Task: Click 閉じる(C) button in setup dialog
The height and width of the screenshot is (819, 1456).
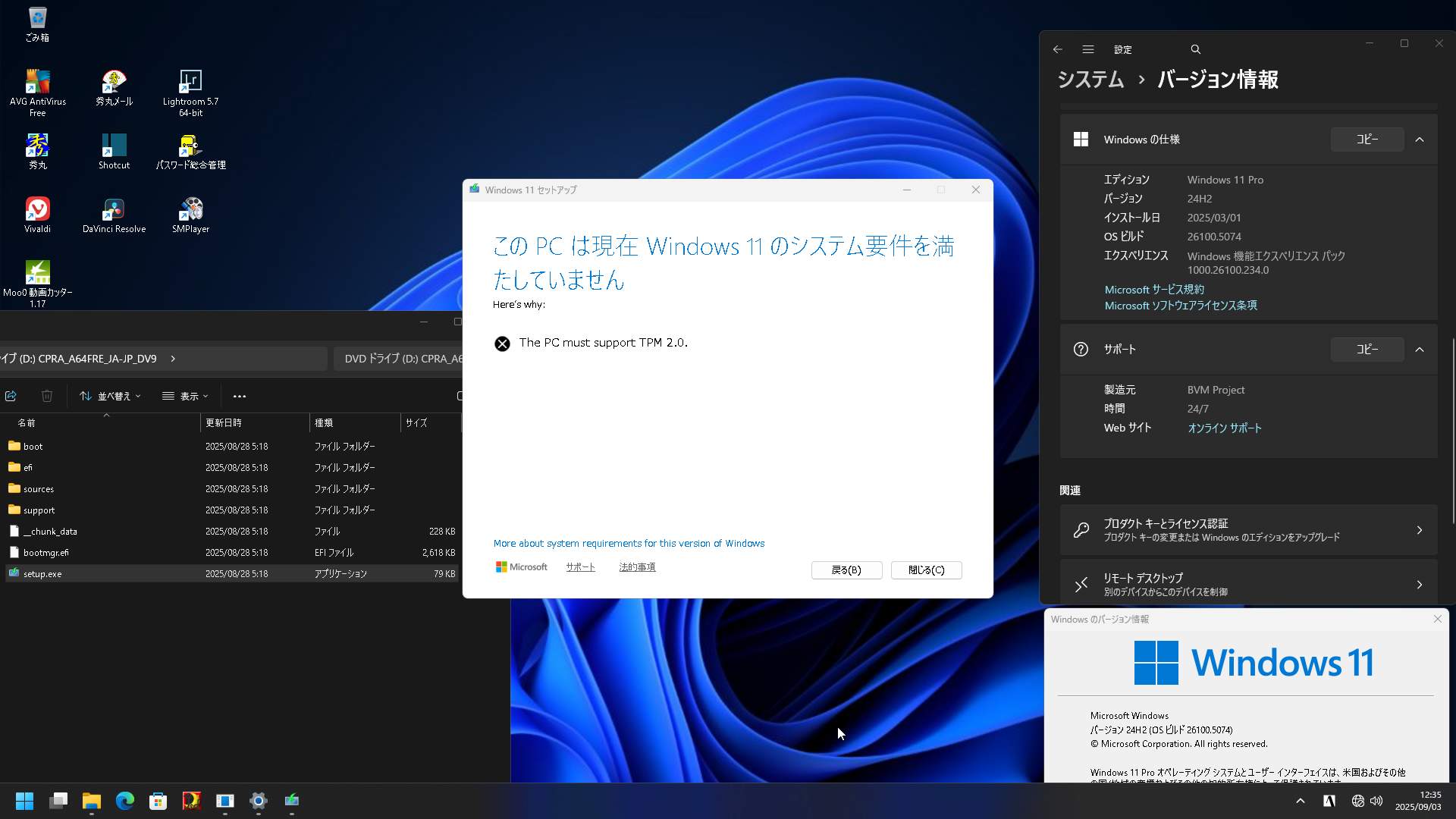Action: 926,570
